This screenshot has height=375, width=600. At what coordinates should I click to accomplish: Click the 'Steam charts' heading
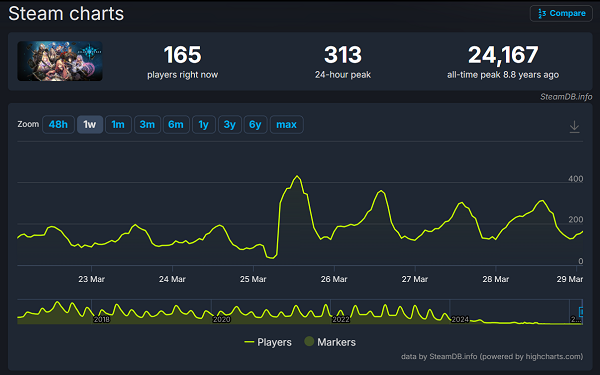tap(66, 14)
